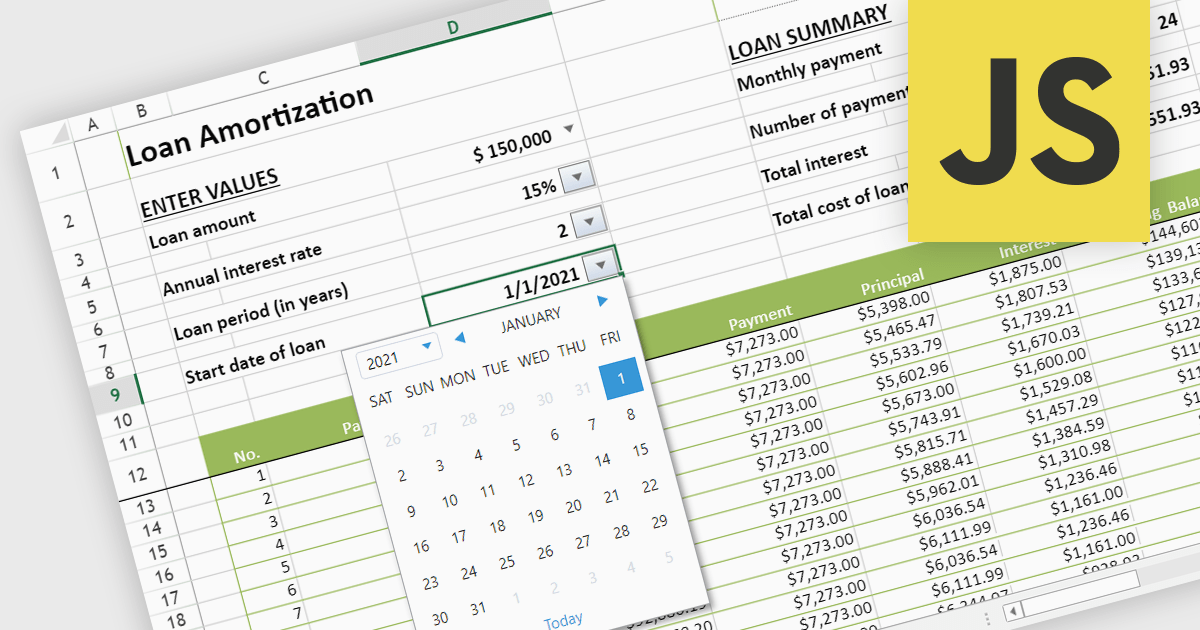1200x630 pixels.
Task: Open the start date picker dropdown
Action: (x=600, y=265)
